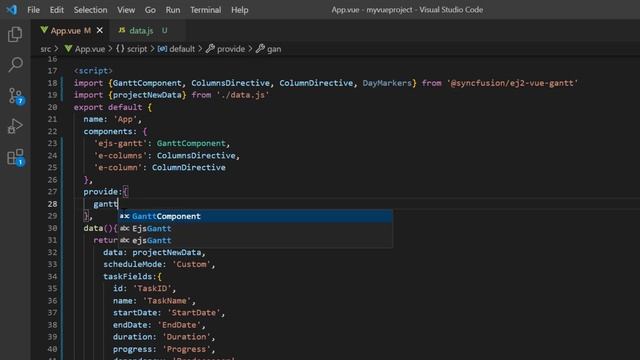Click 'taskFields:' on line 34
The image size is (640, 360).
pos(130,276)
